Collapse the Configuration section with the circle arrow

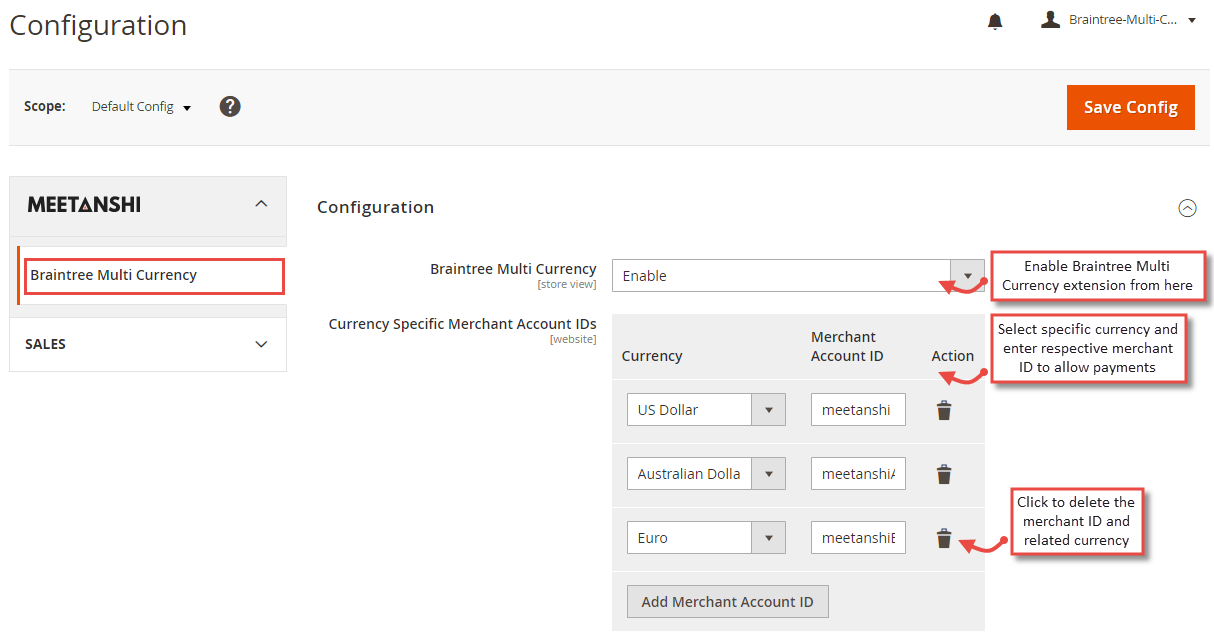(x=1187, y=208)
